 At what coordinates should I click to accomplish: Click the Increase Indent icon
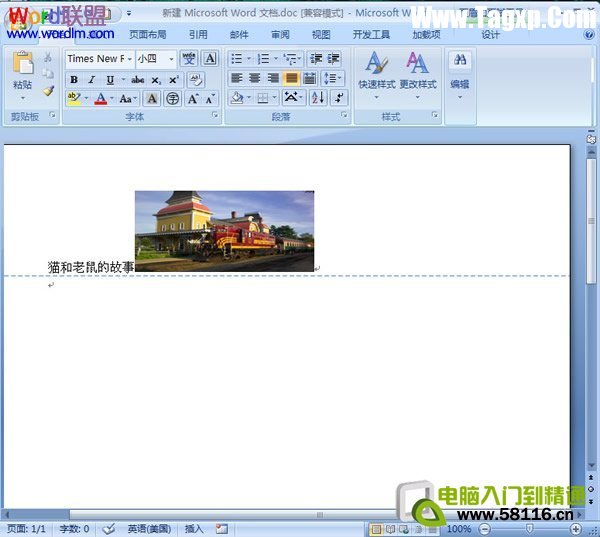pyautogui.click(x=333, y=59)
